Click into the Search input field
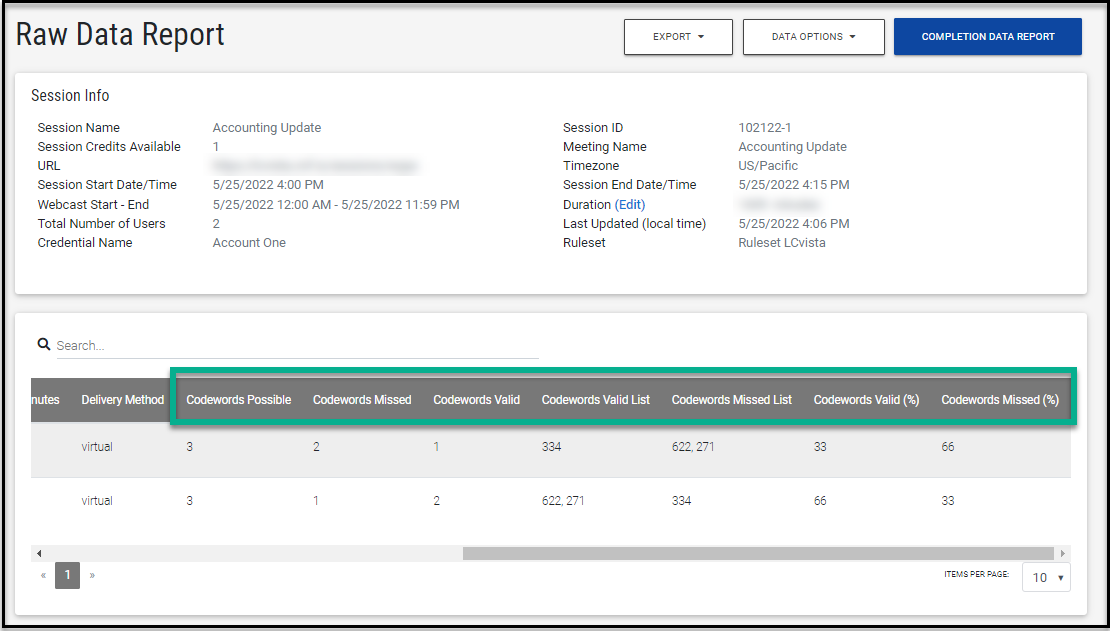 [x=295, y=345]
